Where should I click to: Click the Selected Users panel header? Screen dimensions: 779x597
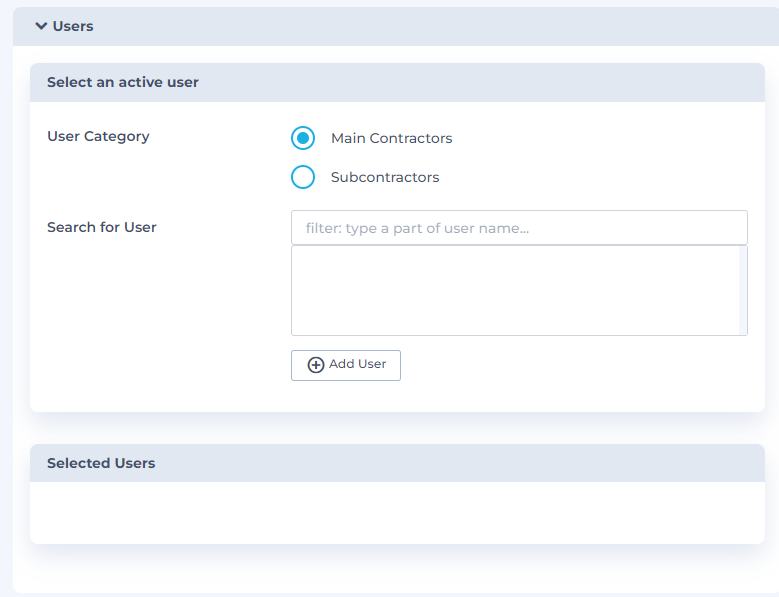pyautogui.click(x=397, y=463)
